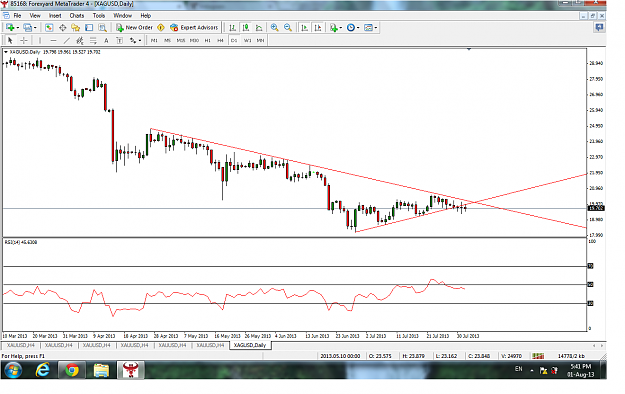Select the text label tool

click(119, 40)
